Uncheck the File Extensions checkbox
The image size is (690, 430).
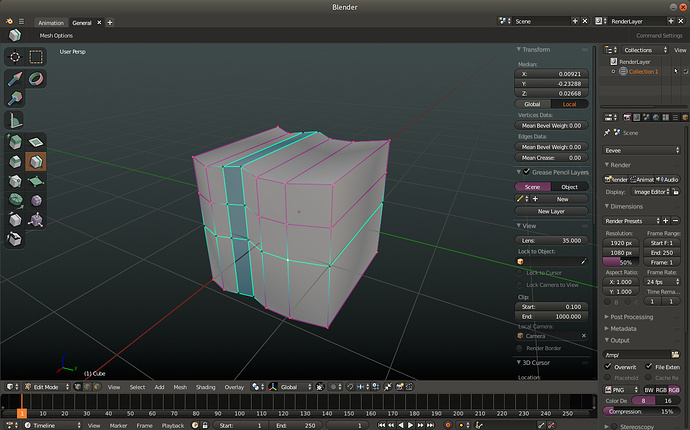tap(649, 367)
